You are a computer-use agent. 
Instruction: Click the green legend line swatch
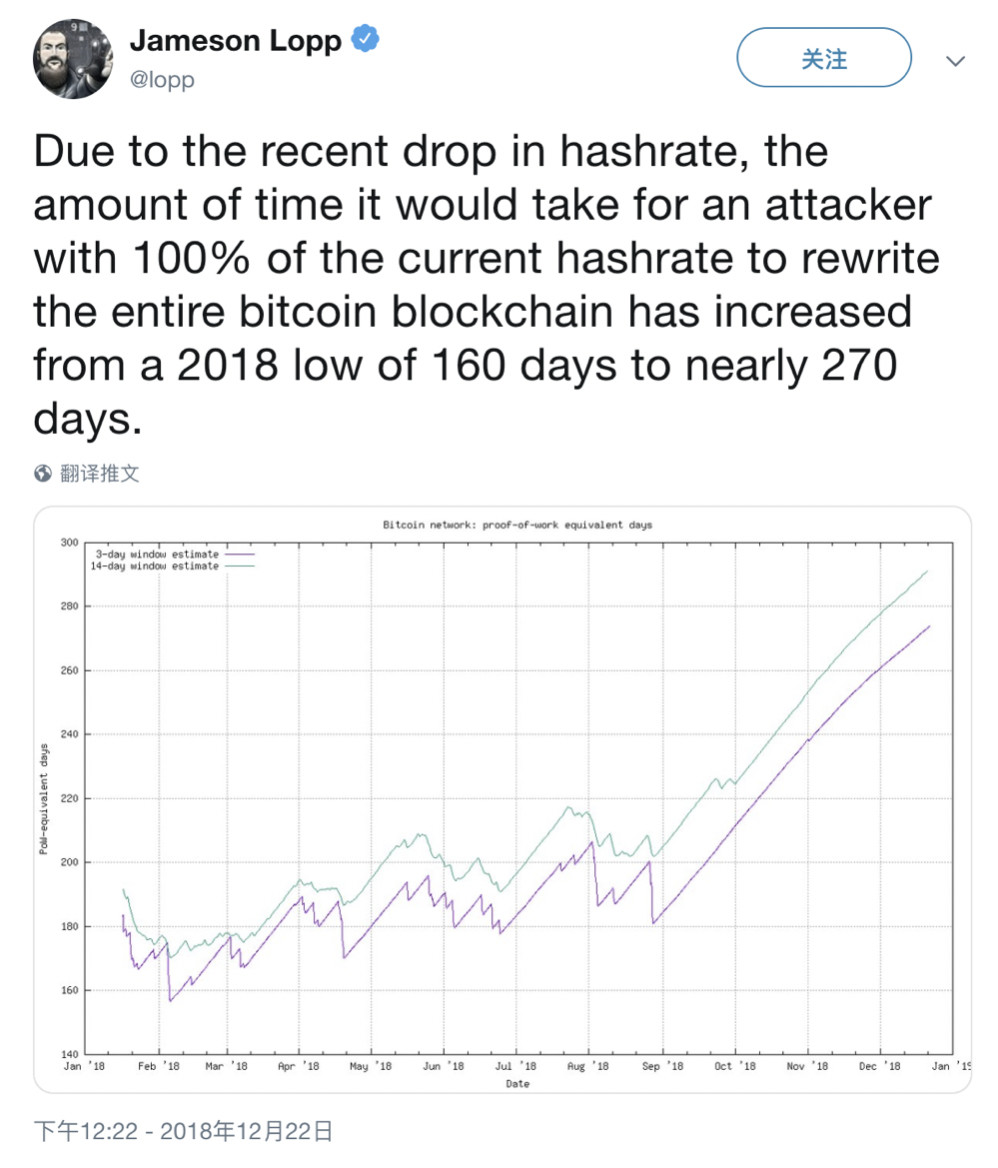[x=240, y=565]
